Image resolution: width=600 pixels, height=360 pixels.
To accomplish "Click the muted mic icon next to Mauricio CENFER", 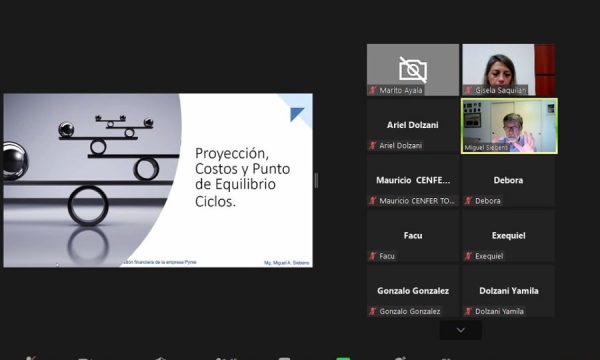I will click(x=373, y=200).
